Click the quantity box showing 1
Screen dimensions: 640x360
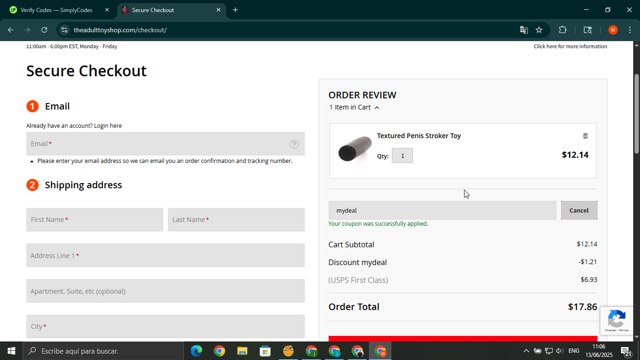pyautogui.click(x=402, y=156)
